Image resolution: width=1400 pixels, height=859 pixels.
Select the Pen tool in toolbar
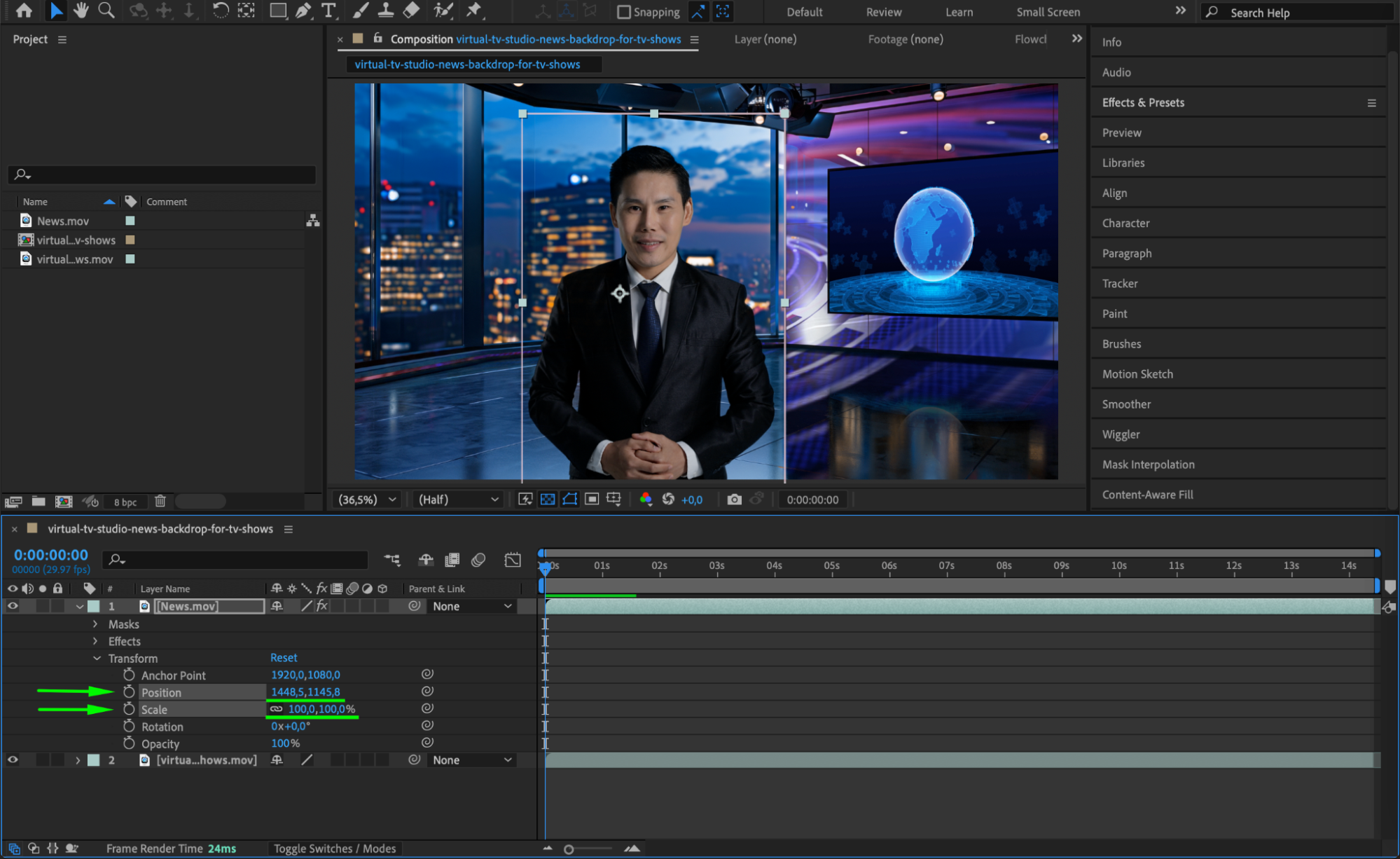tap(303, 11)
